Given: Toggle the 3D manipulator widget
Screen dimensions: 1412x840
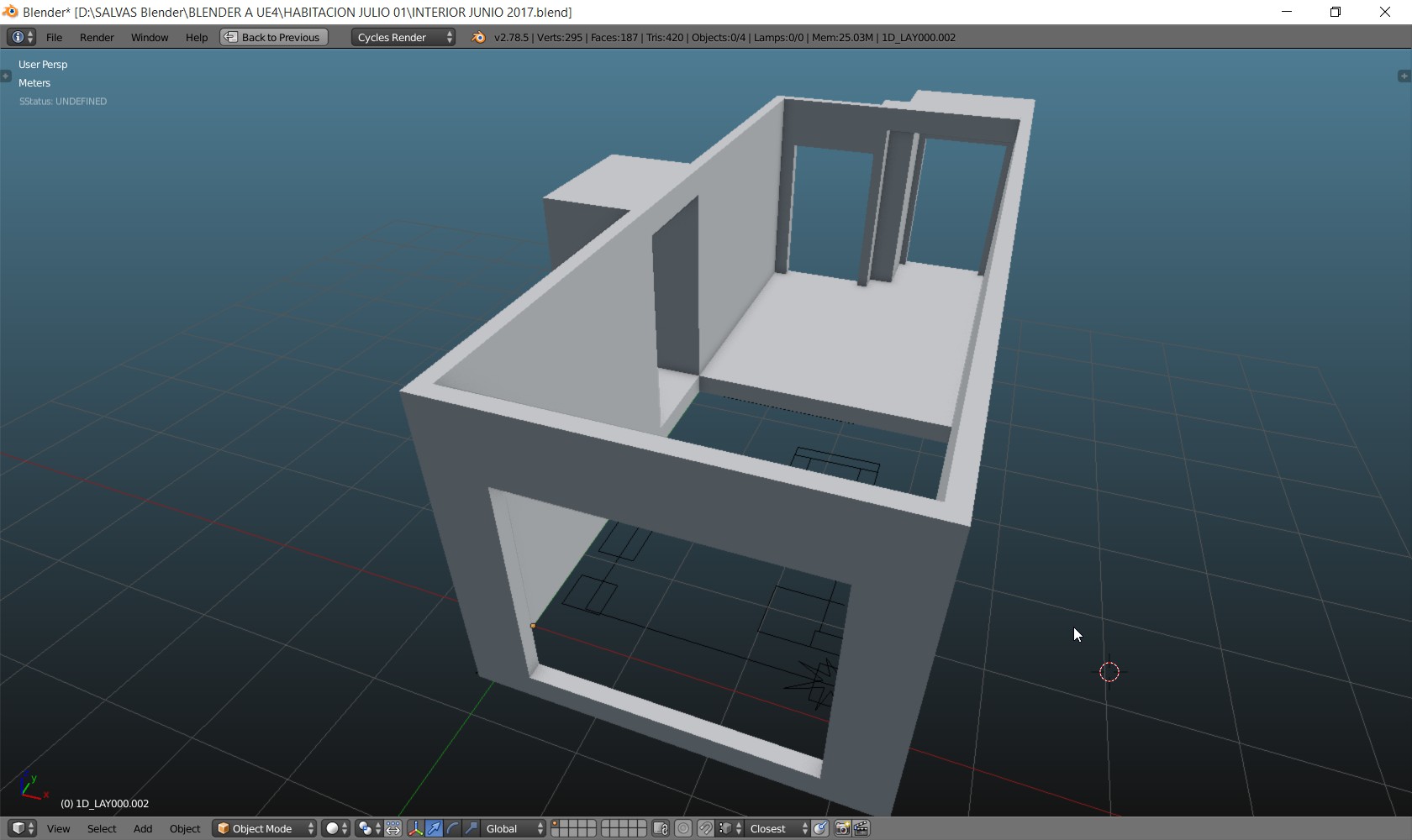Looking at the screenshot, I should pos(415,828).
